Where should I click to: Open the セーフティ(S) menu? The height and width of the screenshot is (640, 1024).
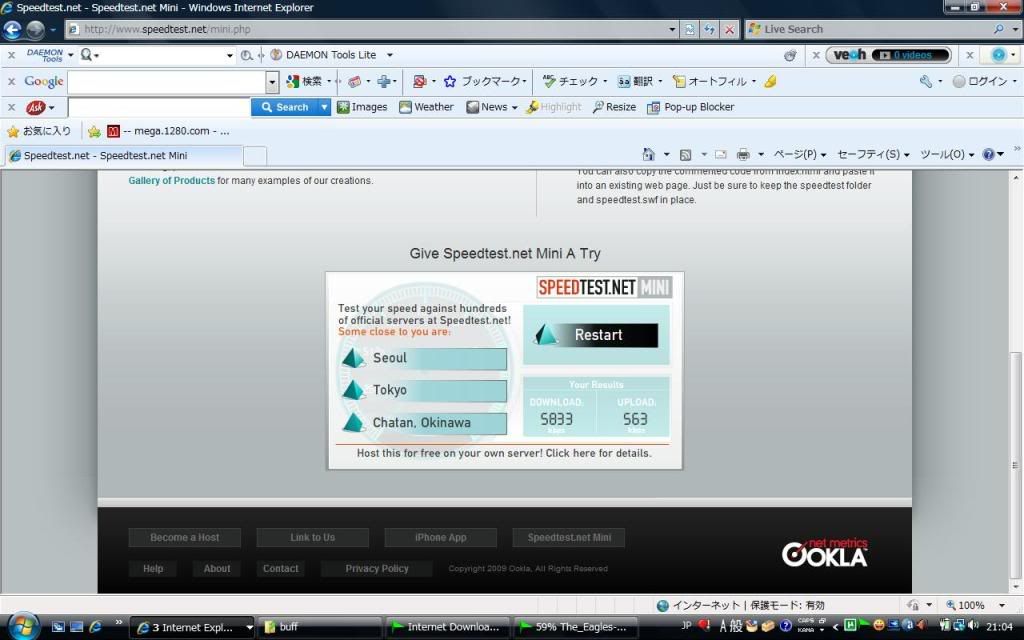point(873,155)
